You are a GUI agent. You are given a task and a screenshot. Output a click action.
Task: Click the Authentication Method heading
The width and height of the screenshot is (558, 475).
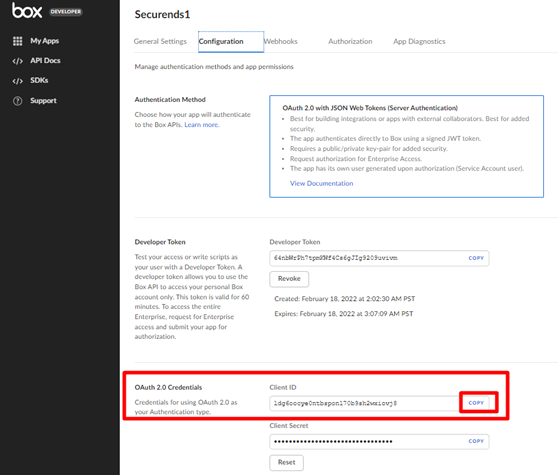coord(170,100)
